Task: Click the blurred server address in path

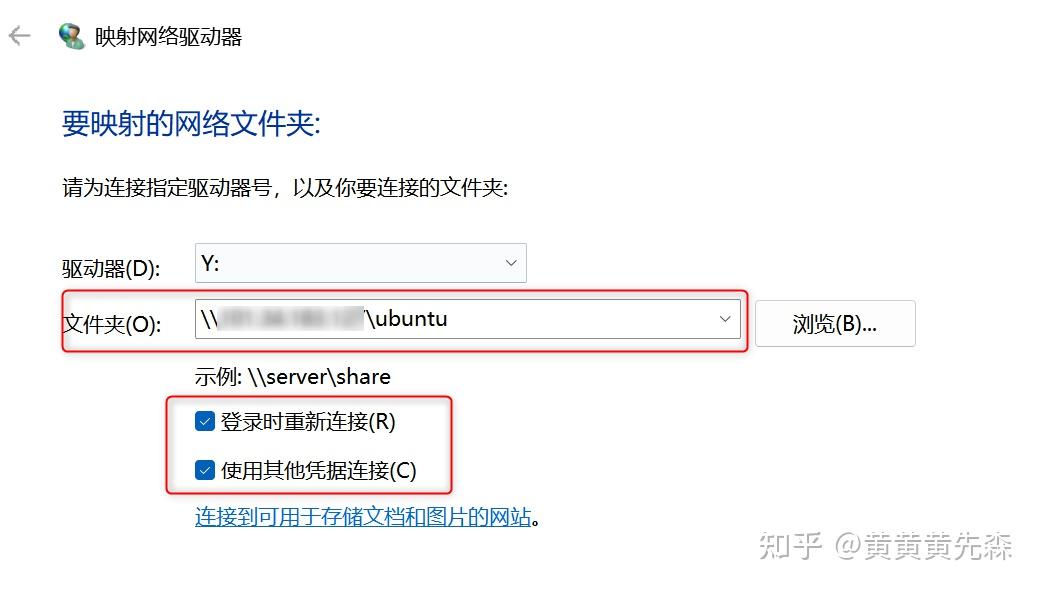Action: (291, 319)
